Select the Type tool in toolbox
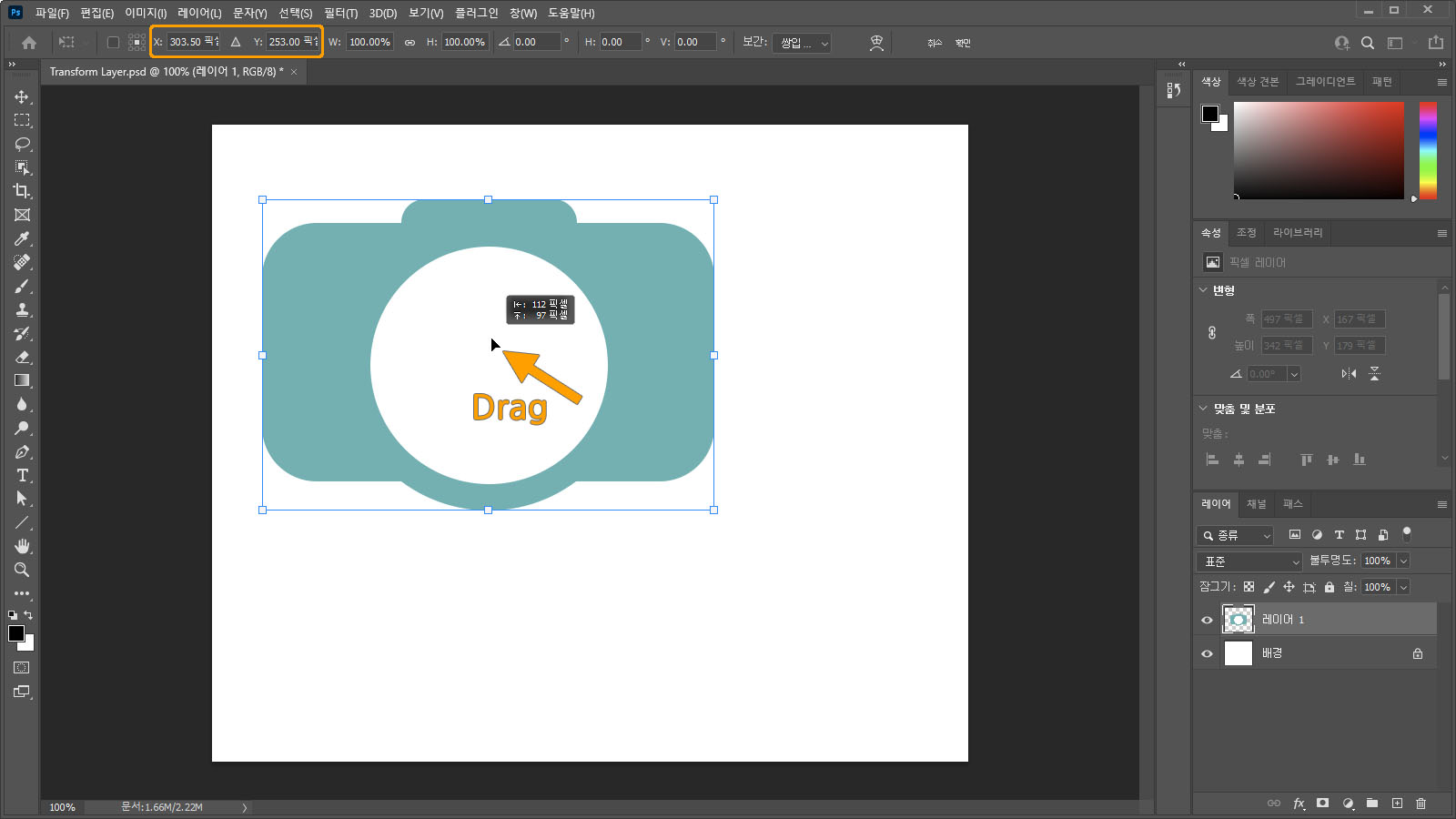 [22, 475]
